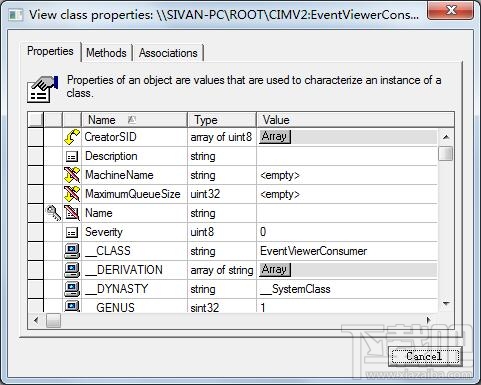The image size is (481, 385).
Task: Click the __DERIVATION system property computer icon
Action: click(x=72, y=270)
